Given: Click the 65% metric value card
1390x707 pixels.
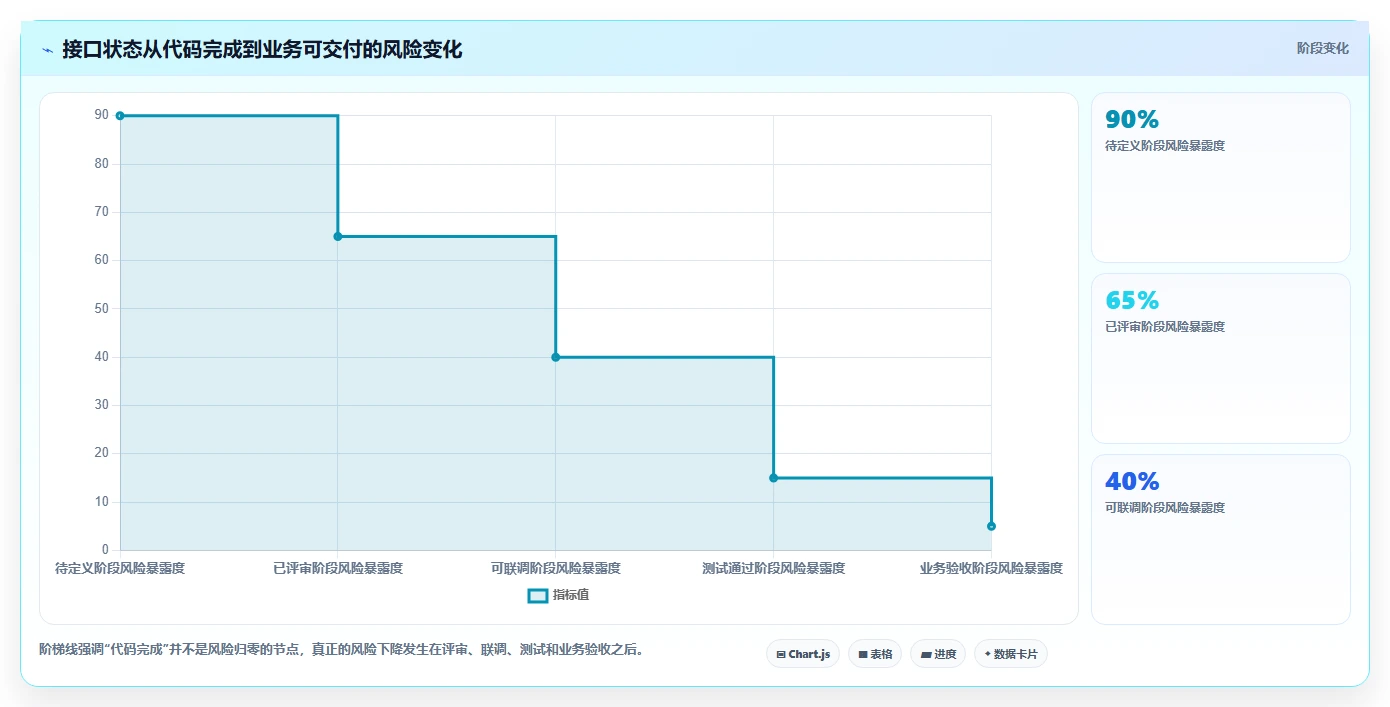Looking at the screenshot, I should [1221, 359].
